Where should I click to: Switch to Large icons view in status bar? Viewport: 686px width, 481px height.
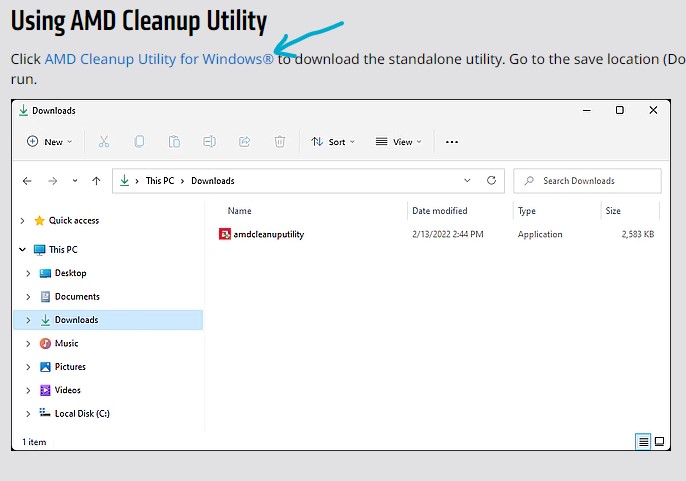coord(659,442)
